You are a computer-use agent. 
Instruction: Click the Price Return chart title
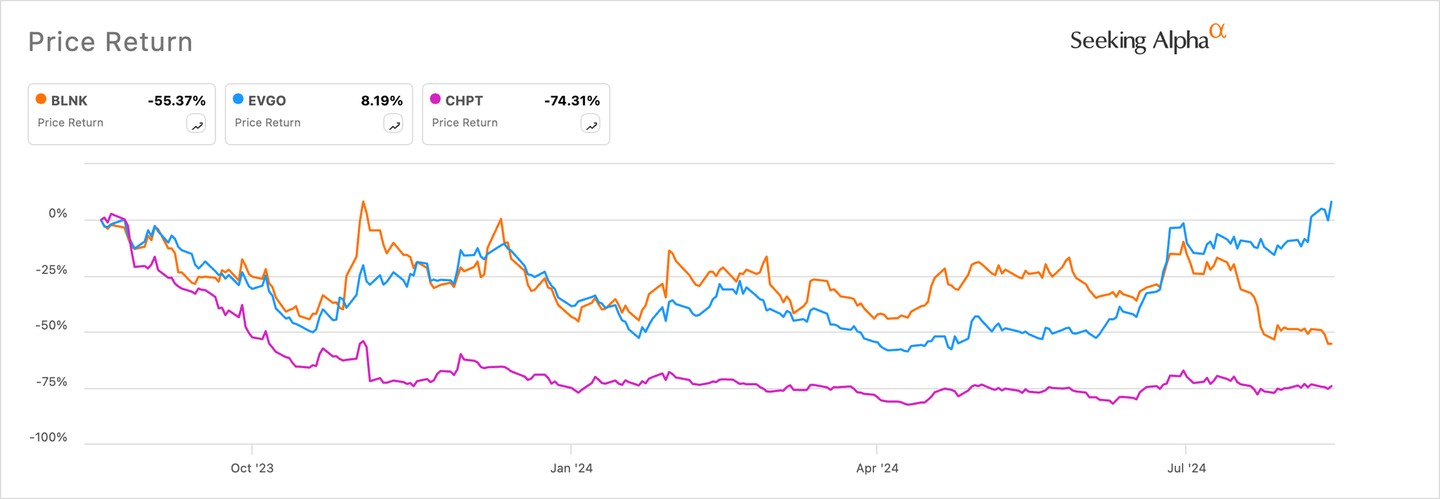[110, 42]
